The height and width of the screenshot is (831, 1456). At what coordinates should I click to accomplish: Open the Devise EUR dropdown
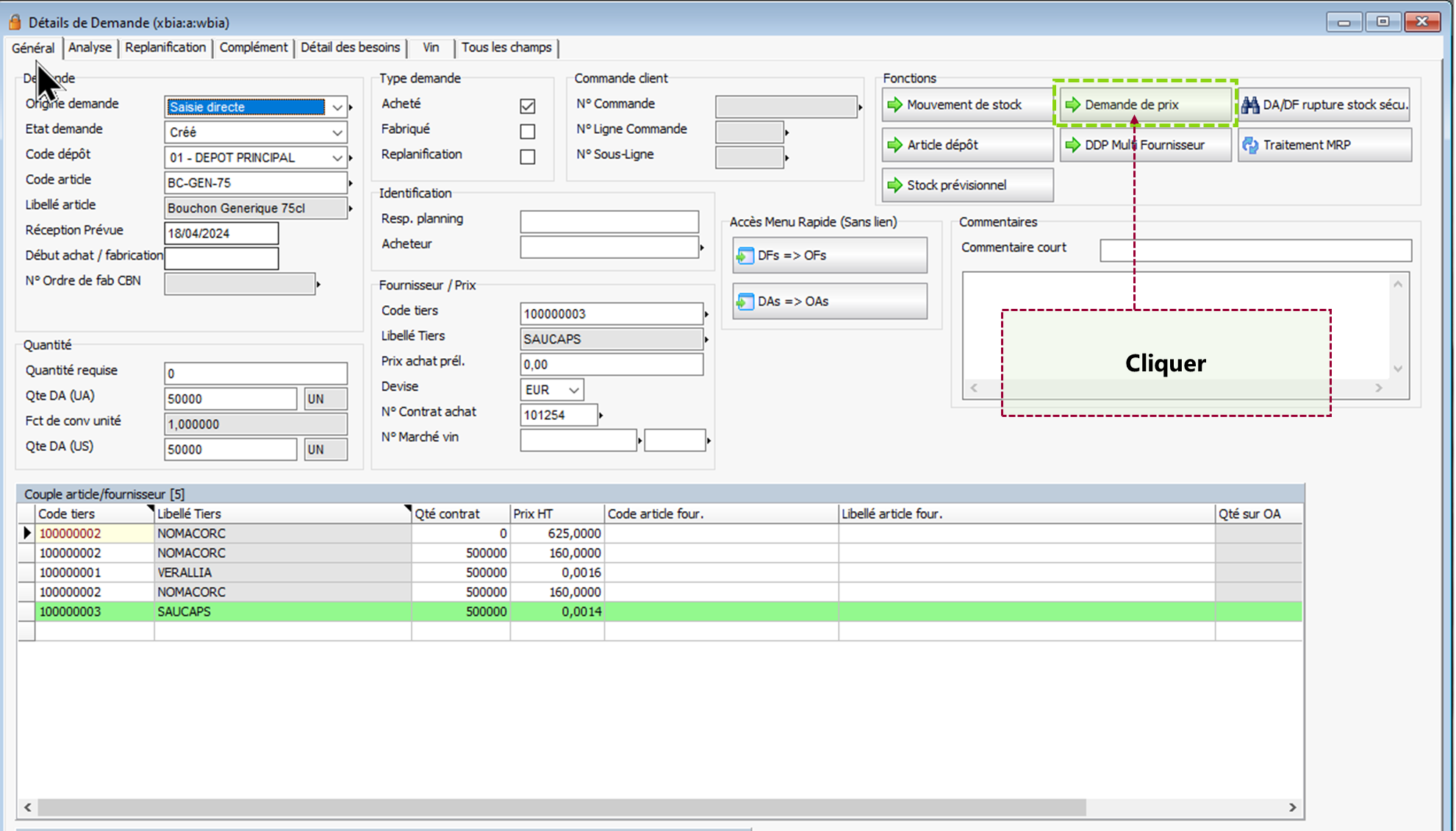click(x=573, y=390)
